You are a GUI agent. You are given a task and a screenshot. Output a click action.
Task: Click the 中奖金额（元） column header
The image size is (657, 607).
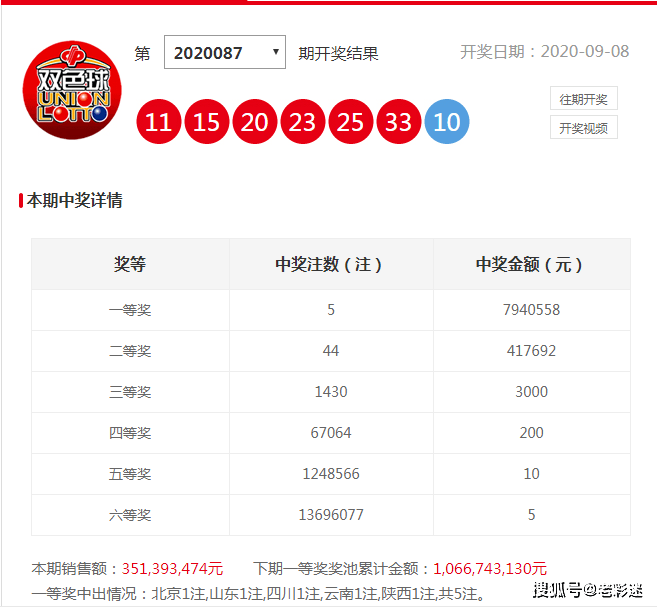pos(529,264)
